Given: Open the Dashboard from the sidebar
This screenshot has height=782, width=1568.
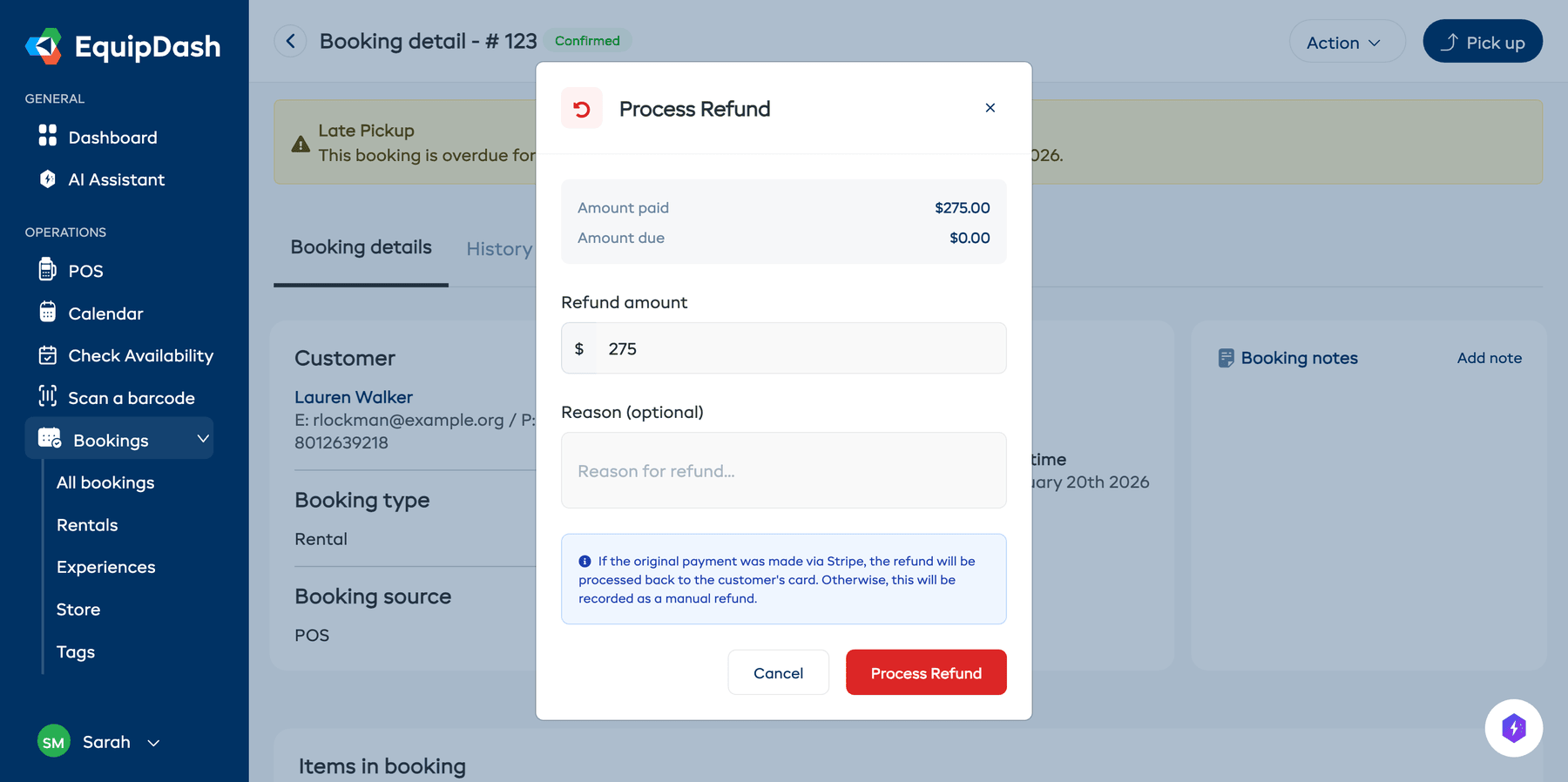Looking at the screenshot, I should (x=112, y=137).
